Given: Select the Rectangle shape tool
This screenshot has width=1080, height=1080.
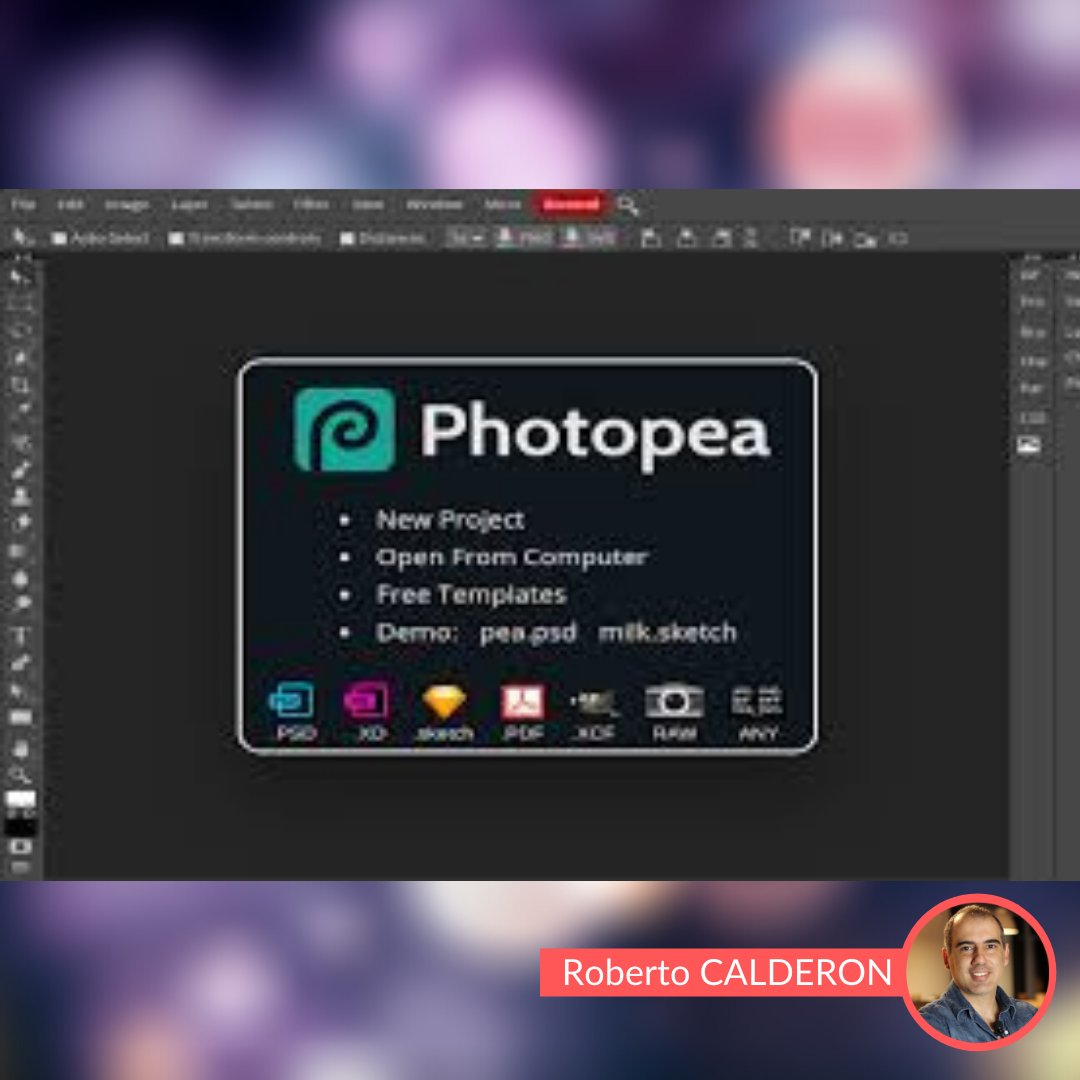Looking at the screenshot, I should (x=20, y=718).
